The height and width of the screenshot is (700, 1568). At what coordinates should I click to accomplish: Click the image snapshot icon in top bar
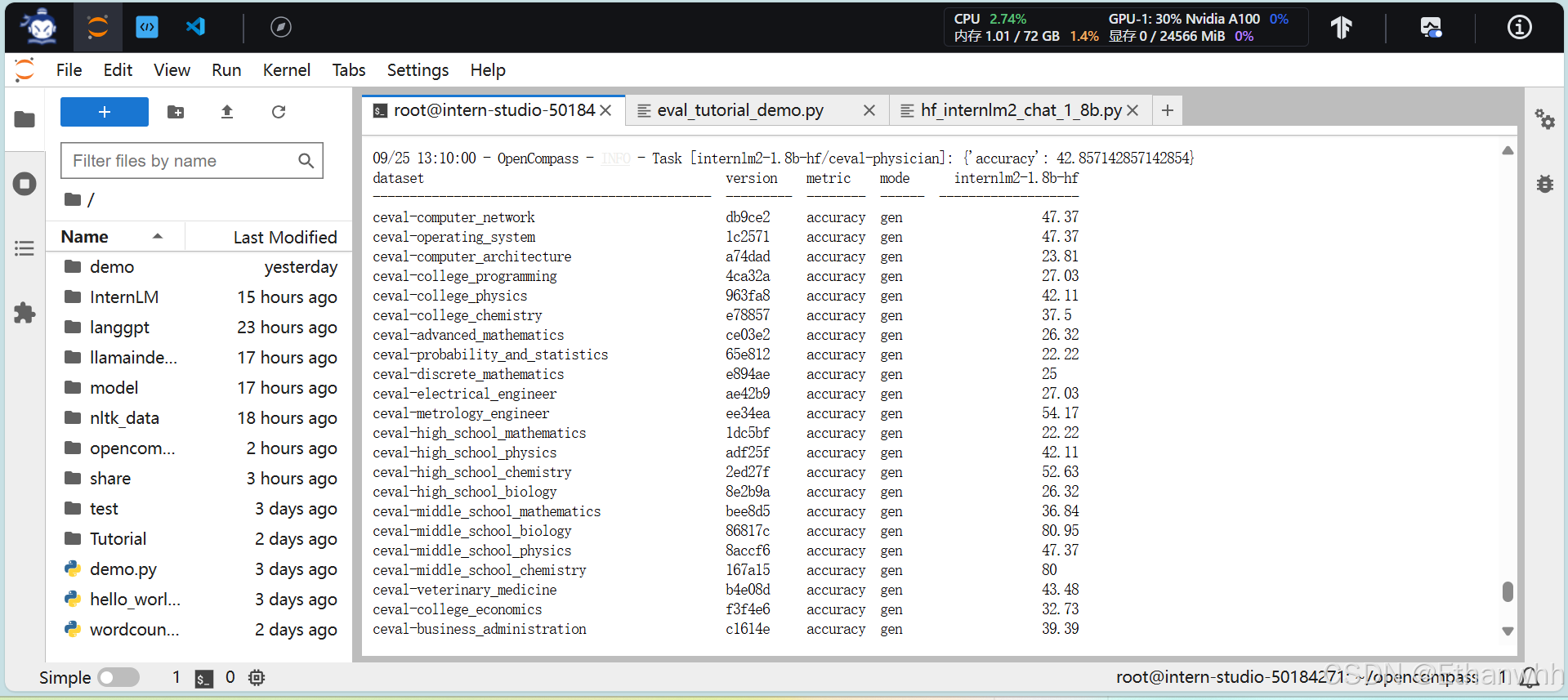coord(1431,28)
